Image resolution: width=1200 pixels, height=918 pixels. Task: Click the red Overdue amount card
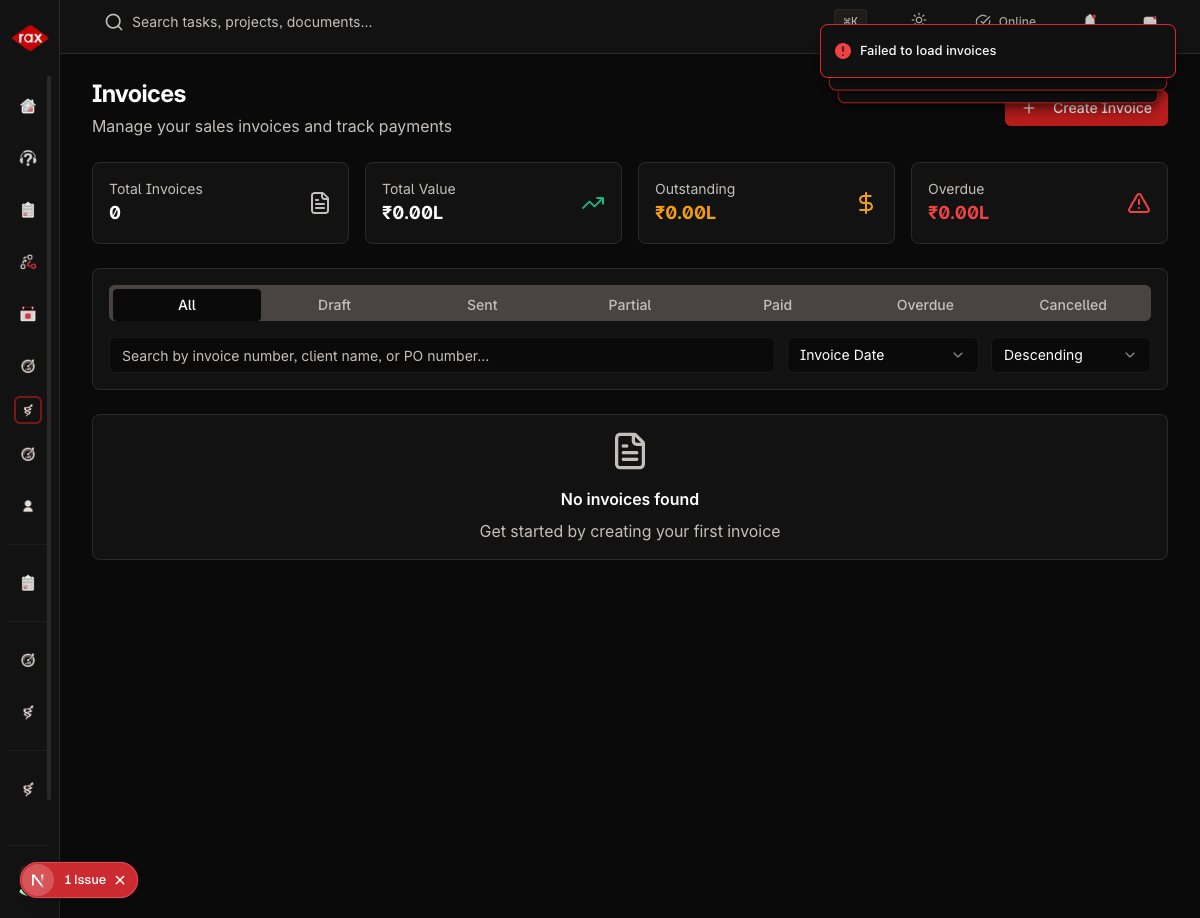click(x=1039, y=203)
